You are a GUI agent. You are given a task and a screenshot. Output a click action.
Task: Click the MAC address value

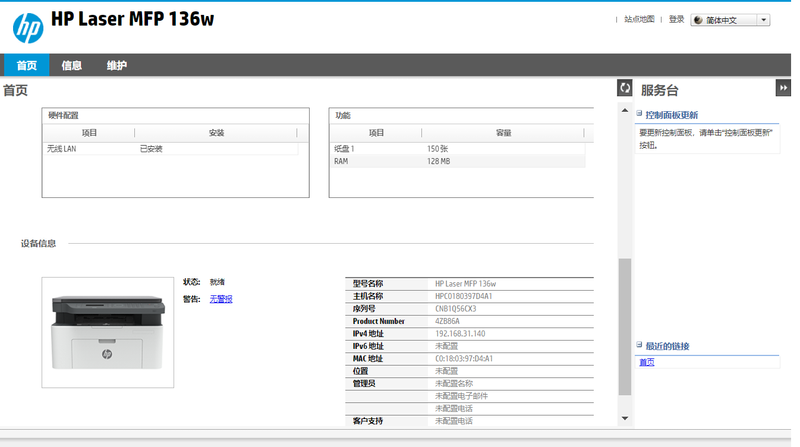click(x=464, y=359)
